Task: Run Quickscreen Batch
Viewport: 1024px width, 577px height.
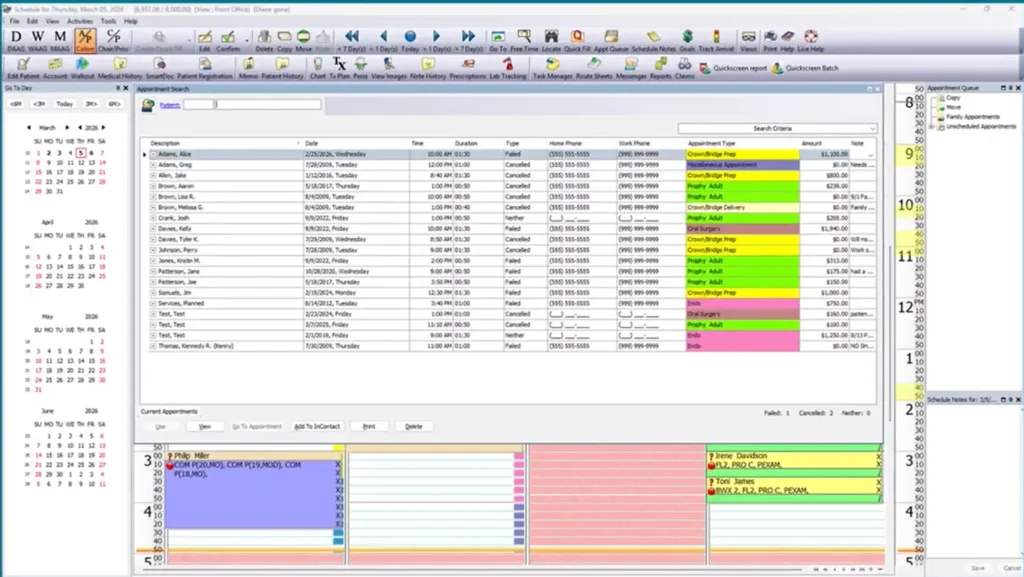Action: point(805,68)
